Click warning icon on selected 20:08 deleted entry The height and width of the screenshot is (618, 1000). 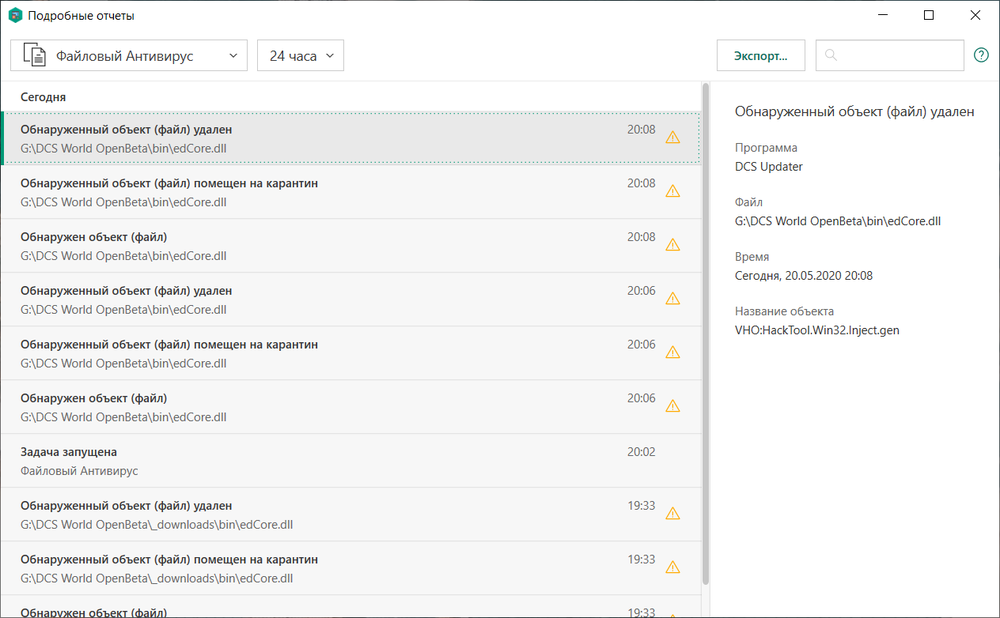click(673, 137)
